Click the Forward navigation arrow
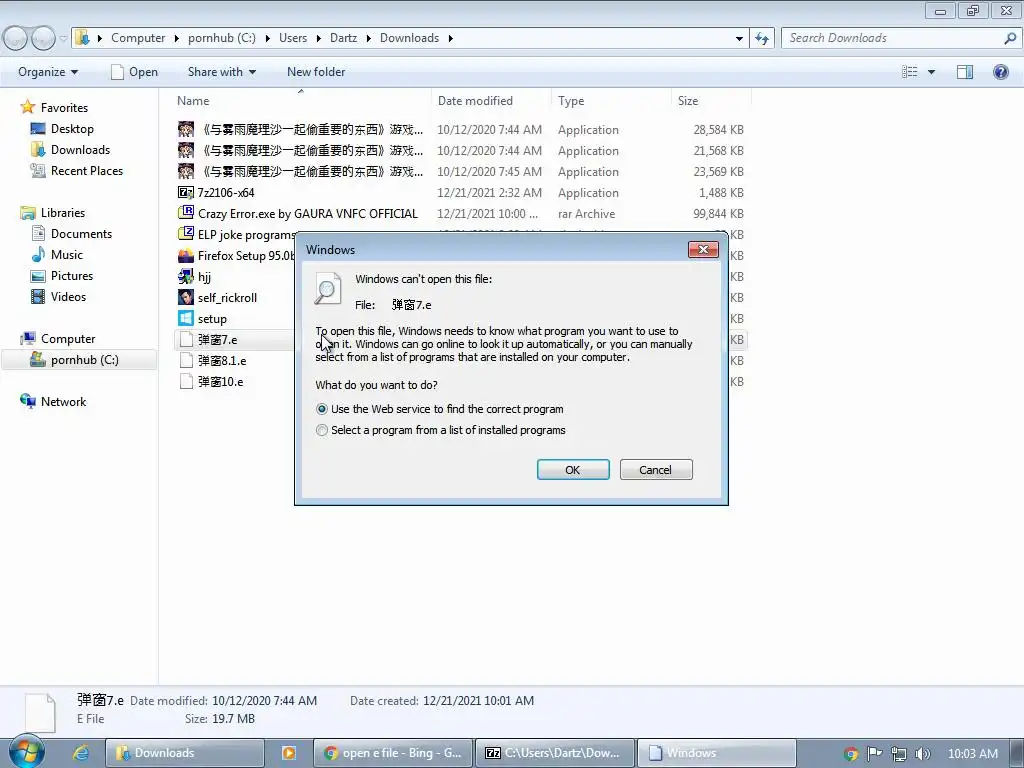The image size is (1024, 768). click(43, 39)
